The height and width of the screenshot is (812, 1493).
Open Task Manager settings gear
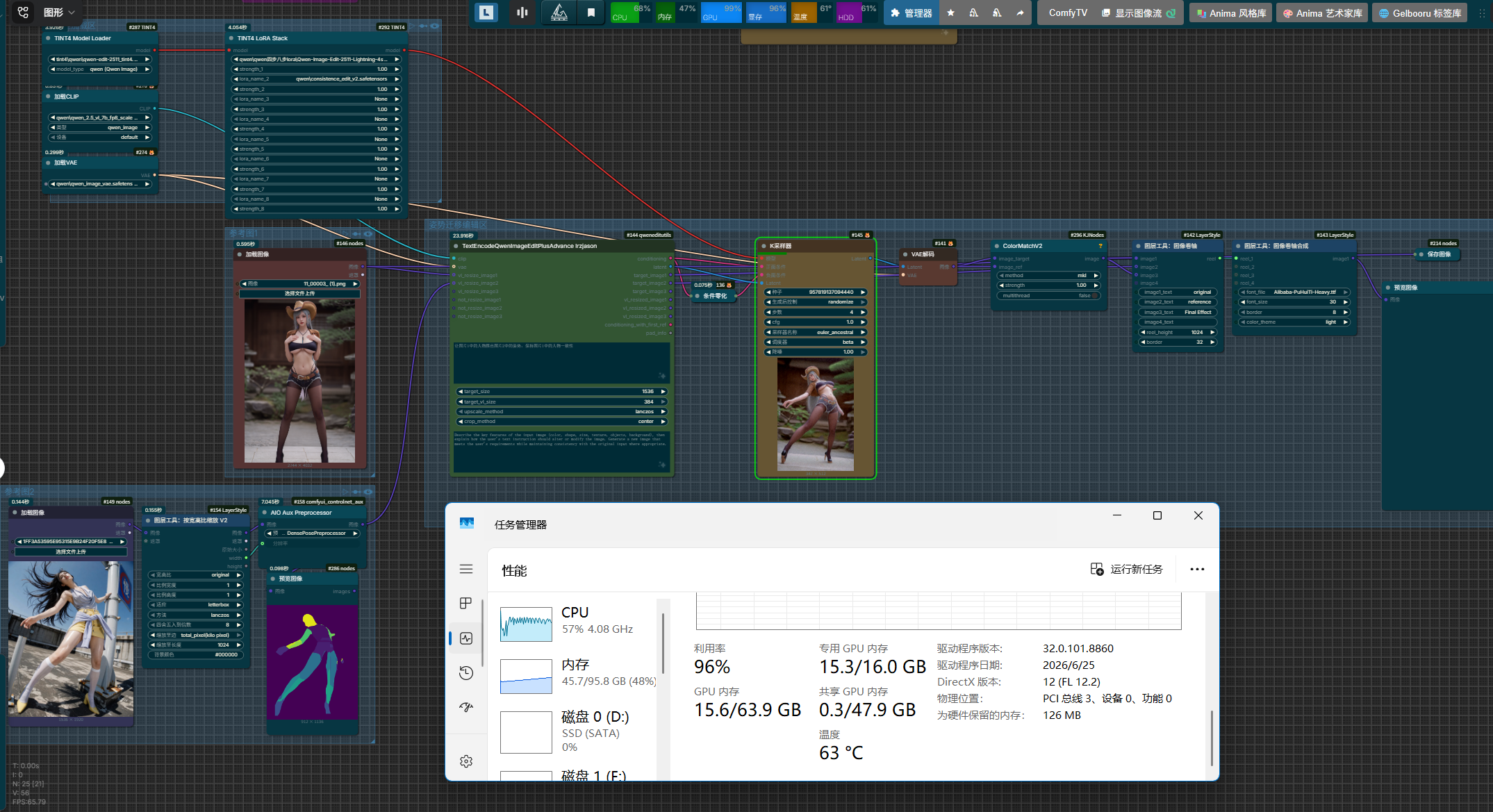(x=466, y=761)
